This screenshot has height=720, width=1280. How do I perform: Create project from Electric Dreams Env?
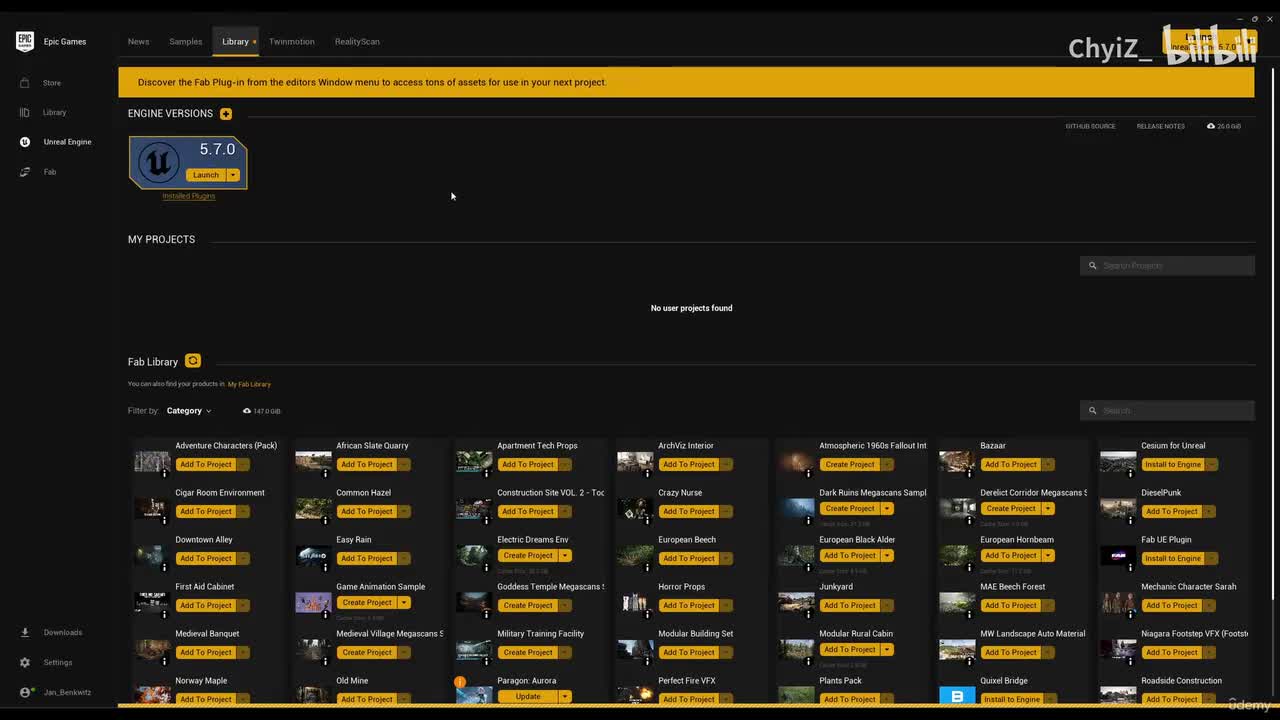[x=528, y=556]
